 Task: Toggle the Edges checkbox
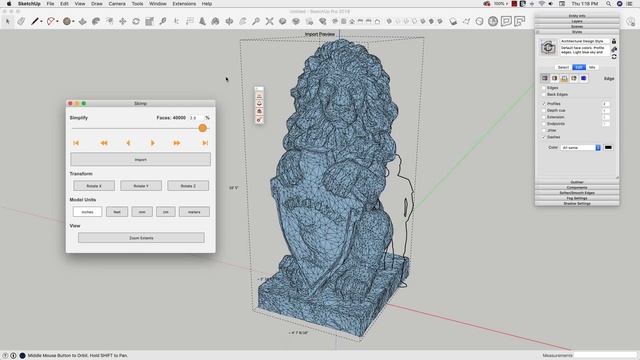point(544,88)
